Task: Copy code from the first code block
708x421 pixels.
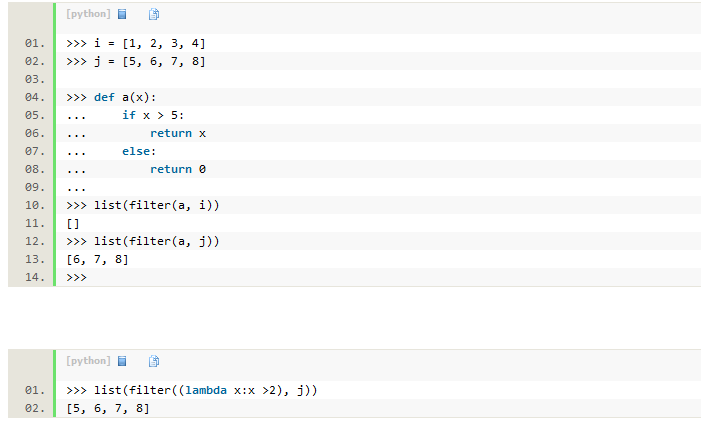Action: (x=154, y=14)
